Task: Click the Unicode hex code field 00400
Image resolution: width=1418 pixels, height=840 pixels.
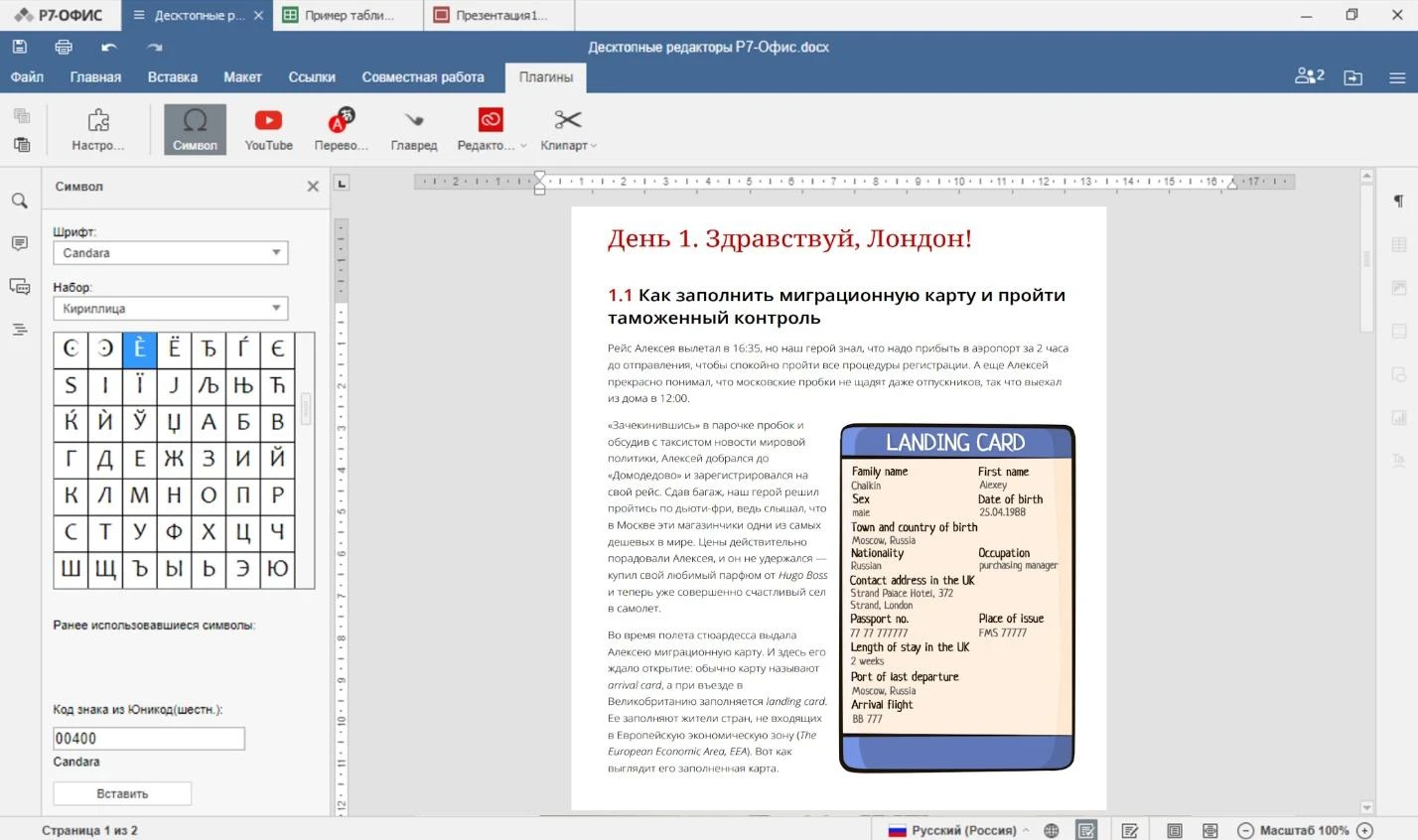Action: tap(149, 738)
